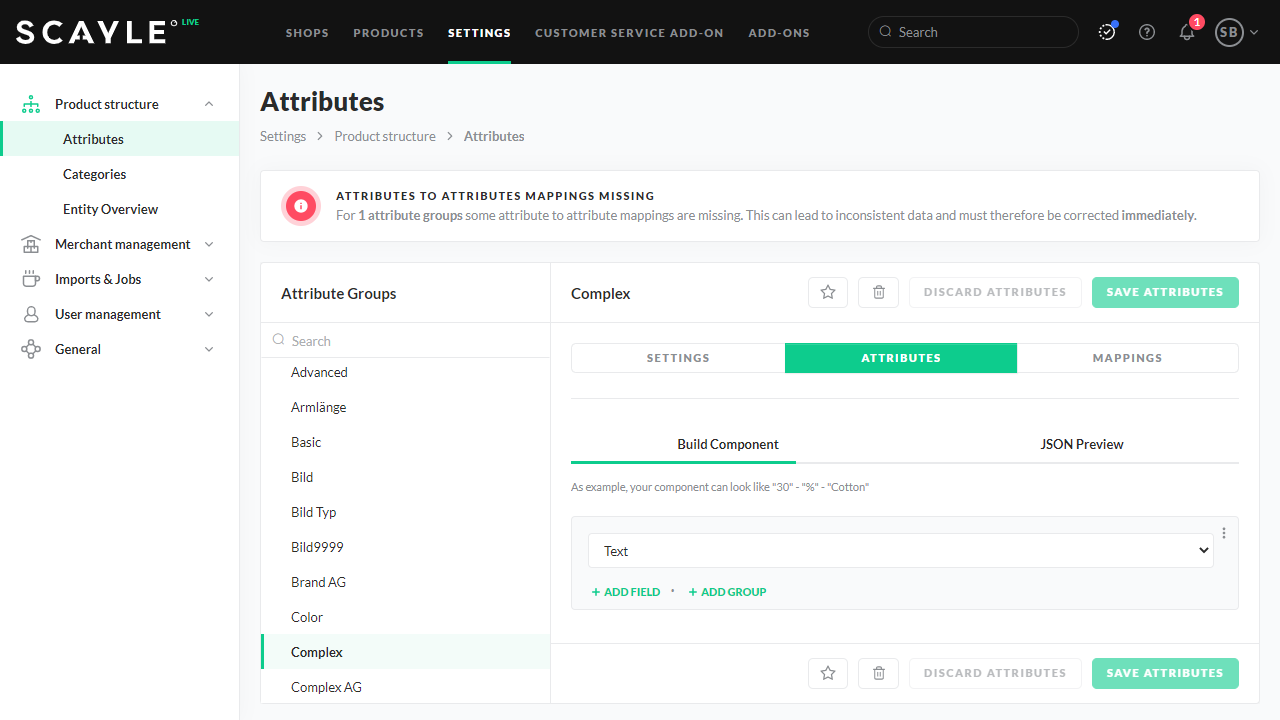1280x720 pixels.
Task: Click the task status check icon
Action: (1107, 32)
